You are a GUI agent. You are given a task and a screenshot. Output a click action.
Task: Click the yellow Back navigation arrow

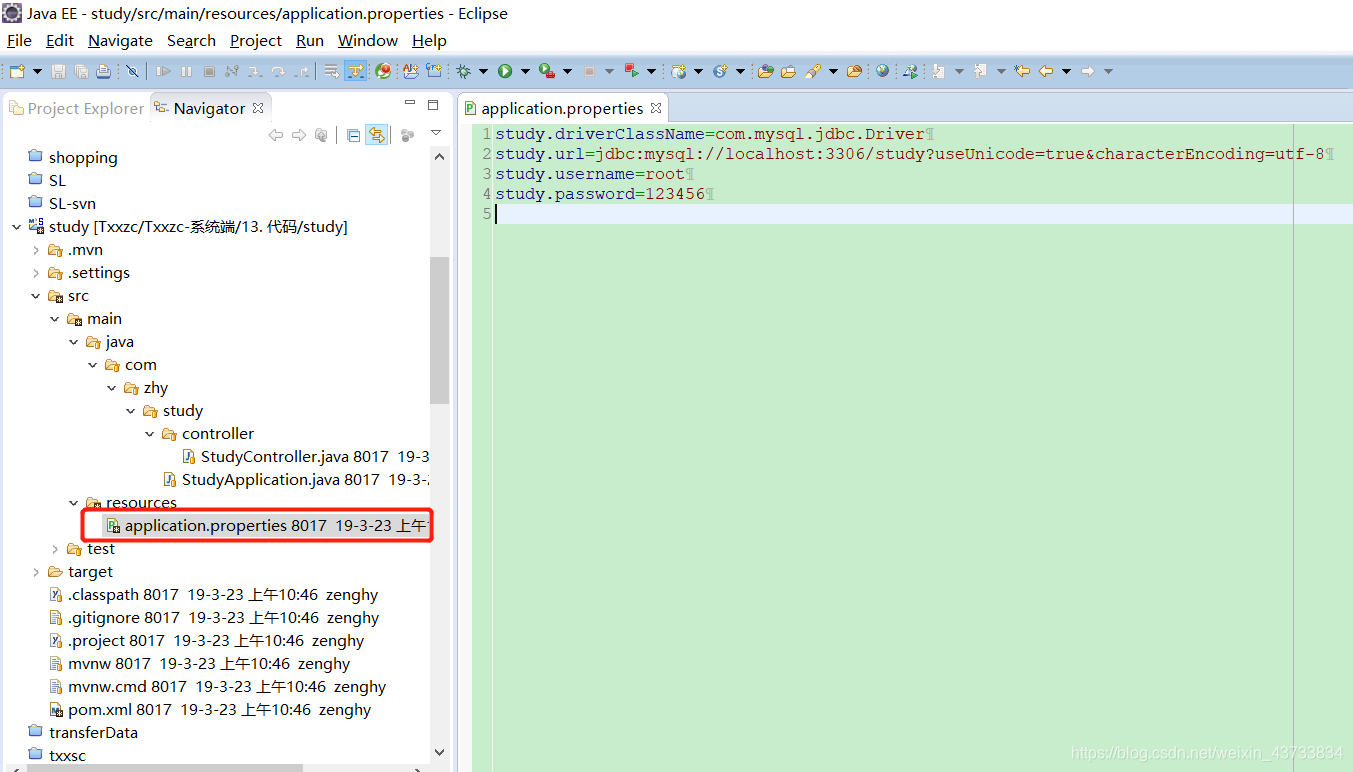(1046, 71)
